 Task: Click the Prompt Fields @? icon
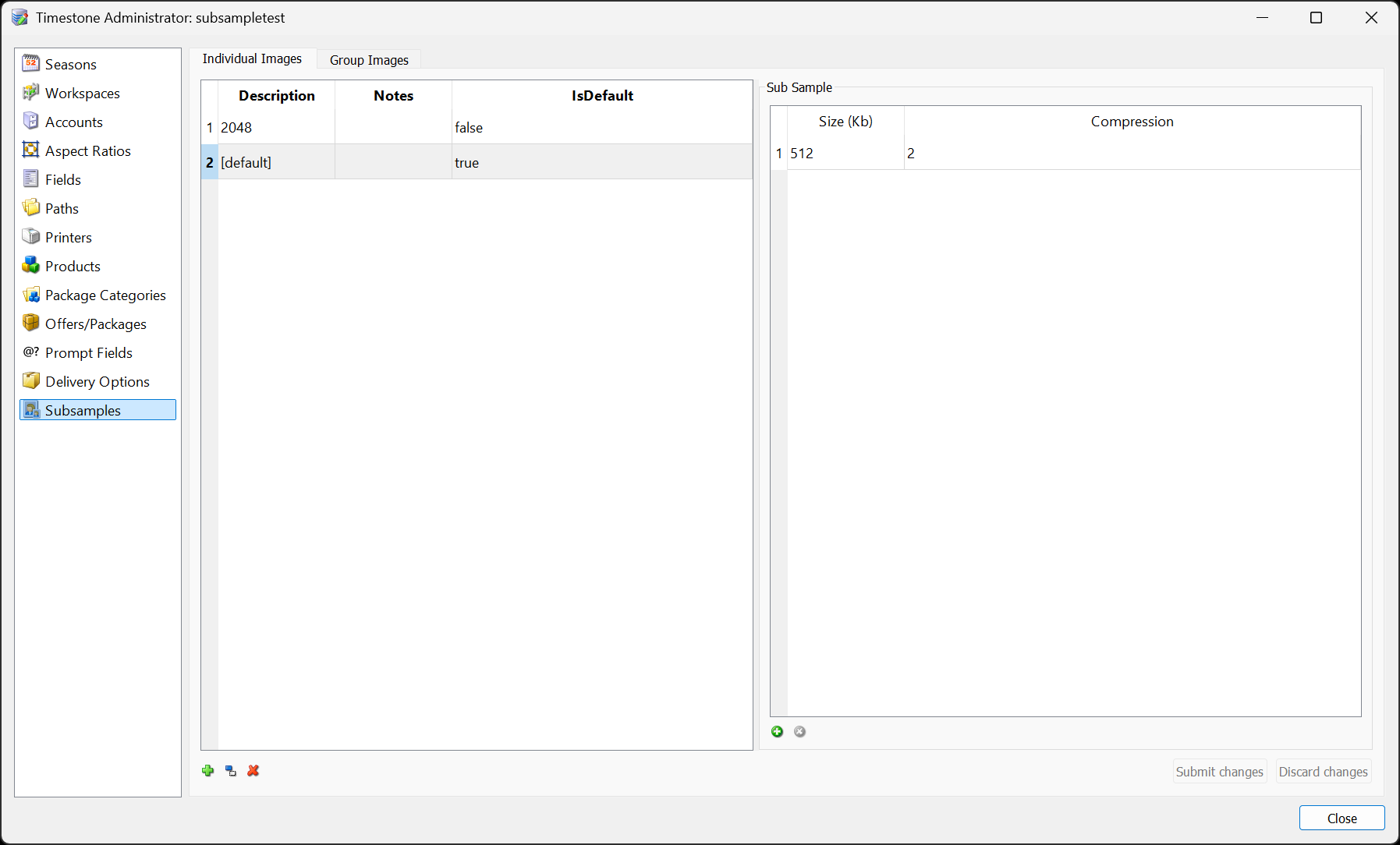click(x=30, y=352)
